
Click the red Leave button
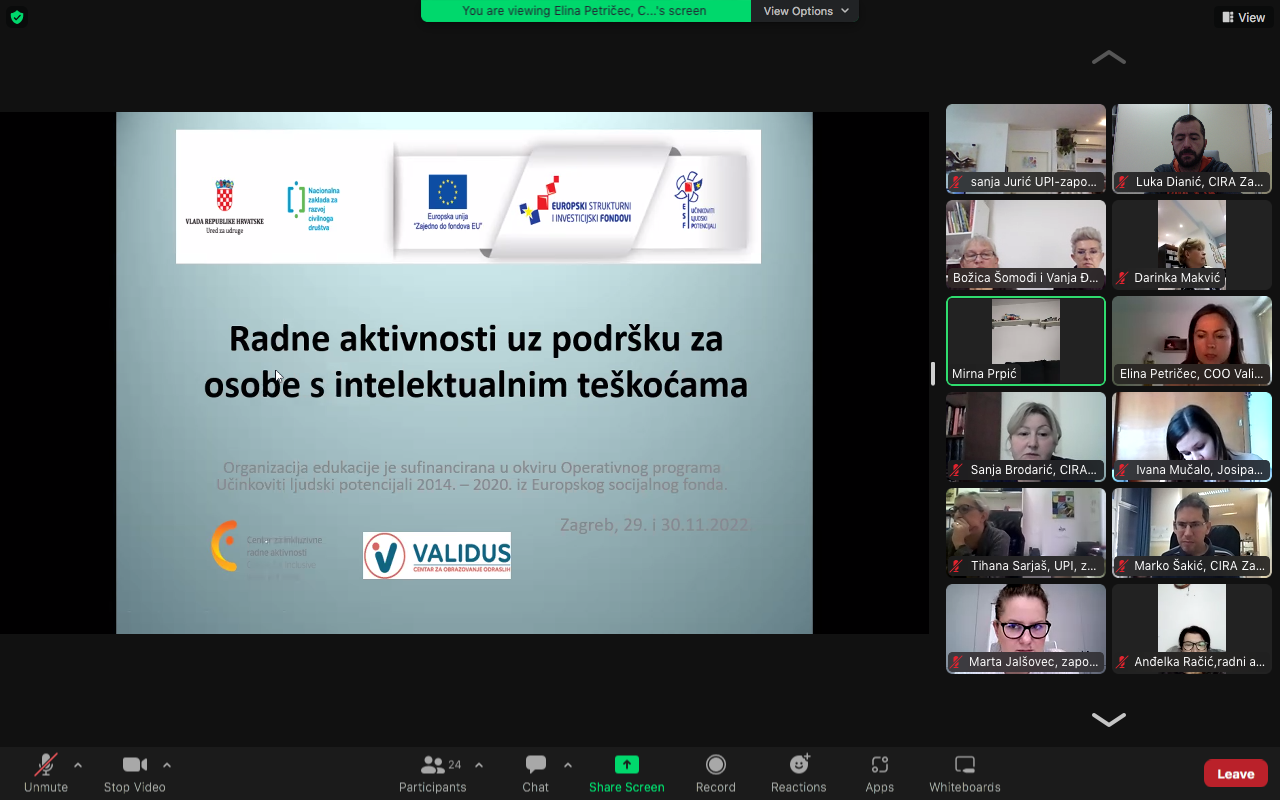tap(1235, 774)
